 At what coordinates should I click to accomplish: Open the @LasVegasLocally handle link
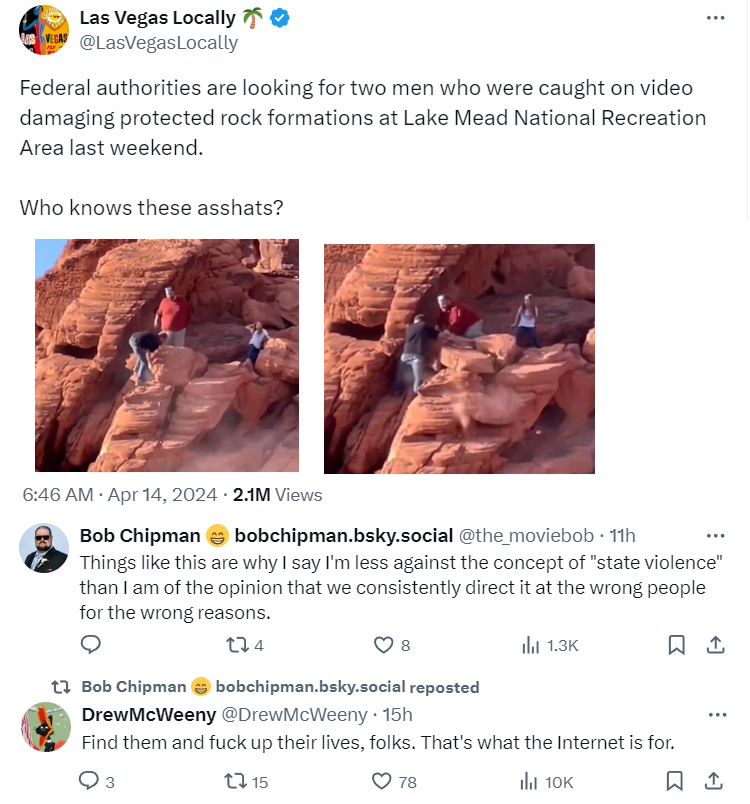click(x=158, y=42)
